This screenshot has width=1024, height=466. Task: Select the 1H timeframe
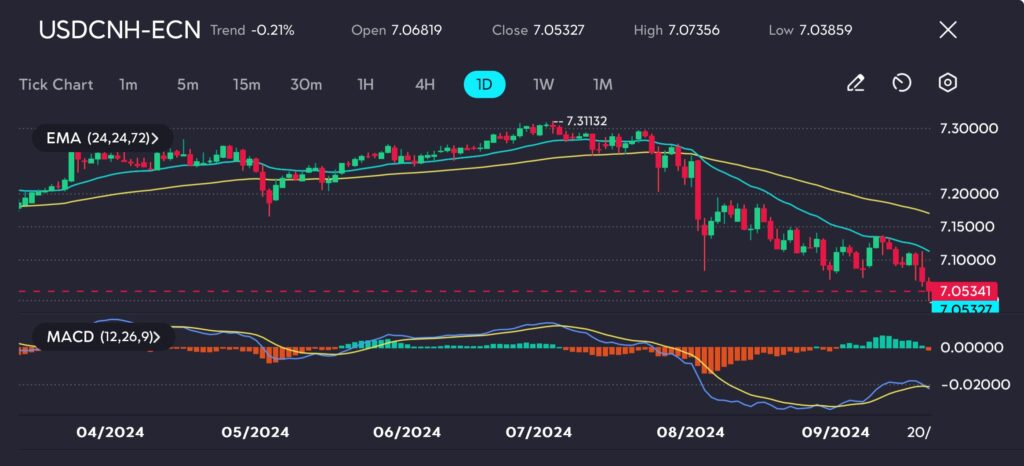(x=366, y=84)
